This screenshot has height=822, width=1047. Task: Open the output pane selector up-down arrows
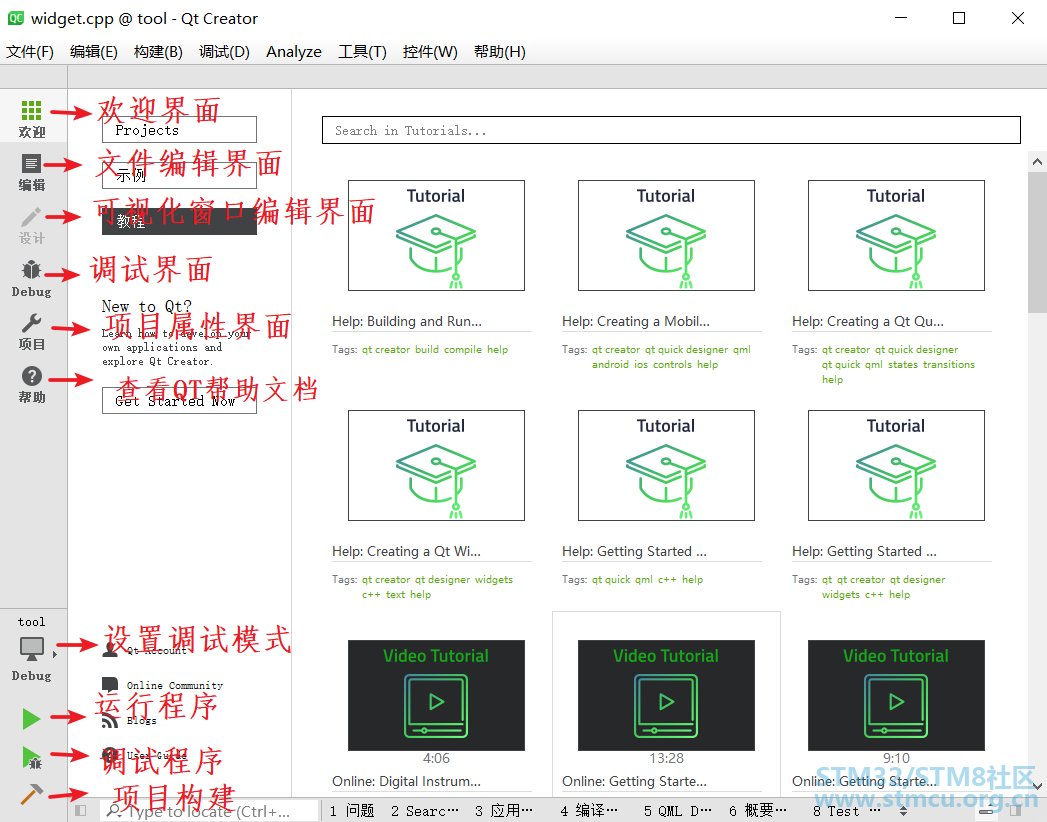pos(903,811)
